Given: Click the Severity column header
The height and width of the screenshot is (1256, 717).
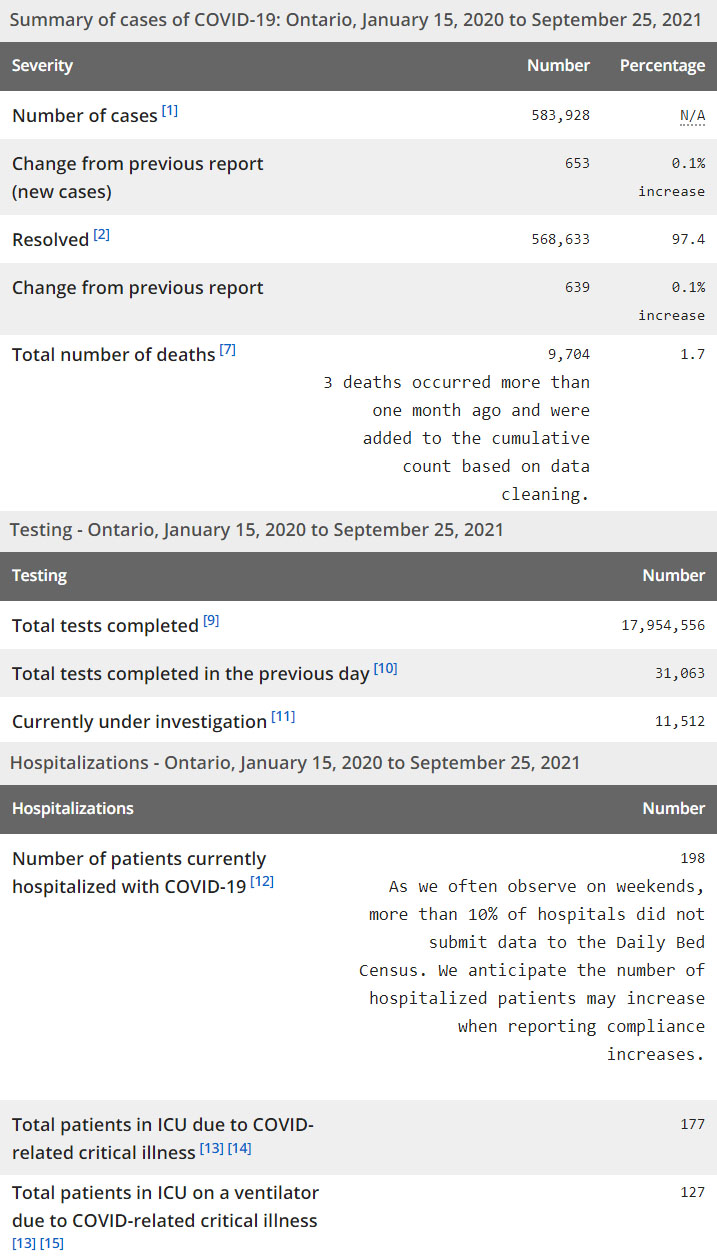Looking at the screenshot, I should 42,66.
